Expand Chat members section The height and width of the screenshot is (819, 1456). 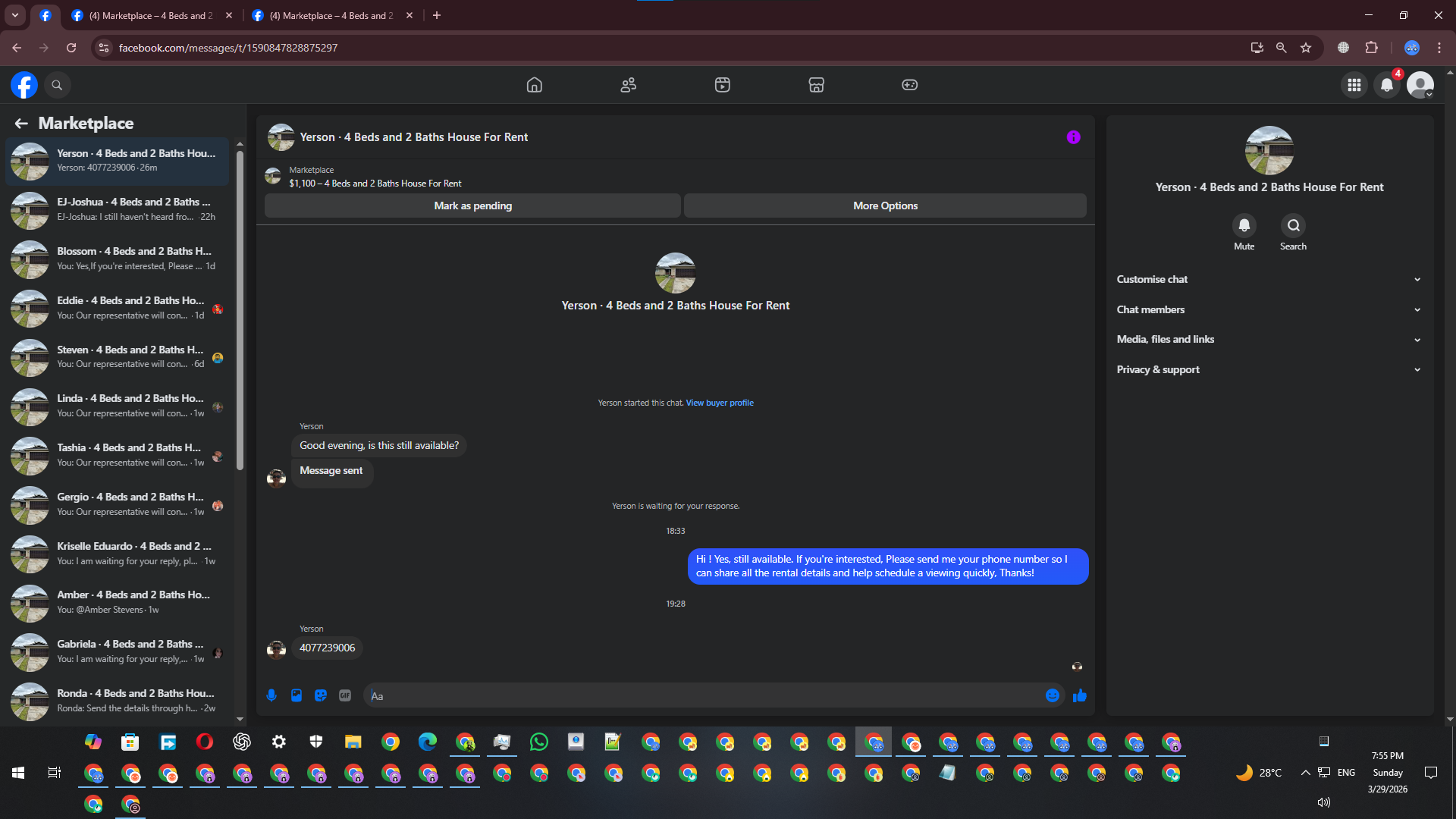click(x=1269, y=309)
